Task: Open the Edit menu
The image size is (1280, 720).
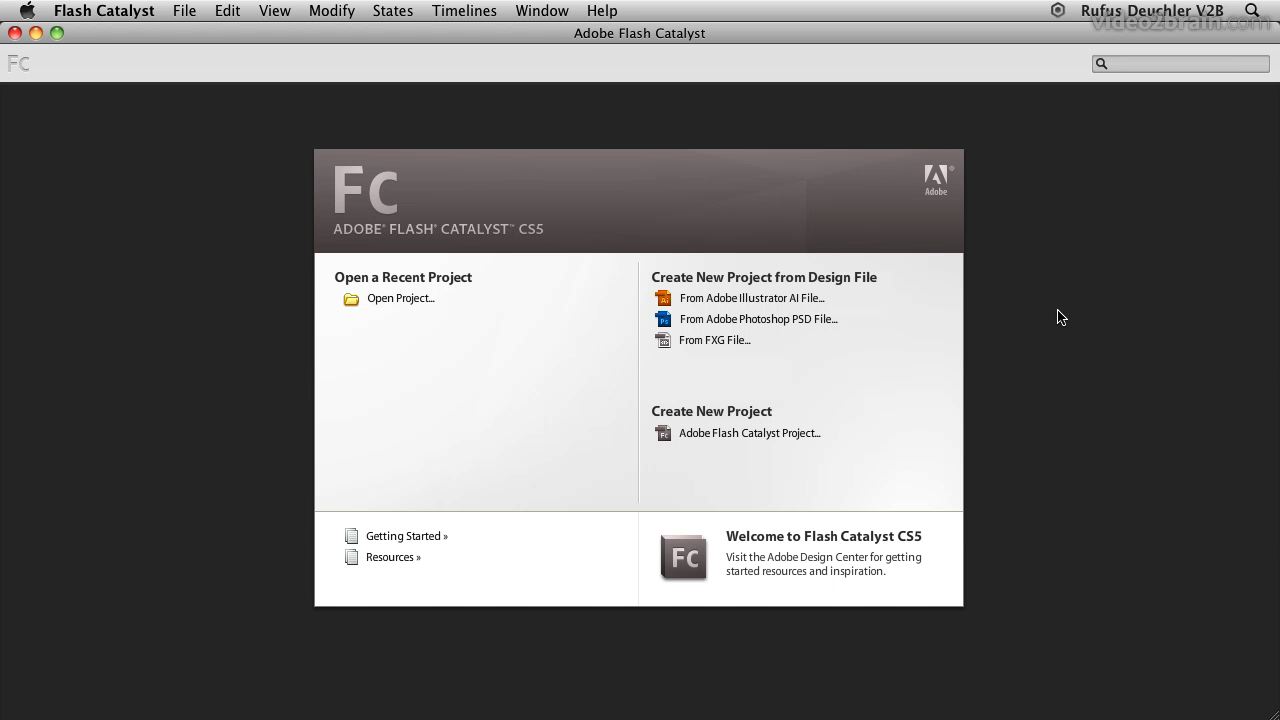Action: click(x=227, y=10)
